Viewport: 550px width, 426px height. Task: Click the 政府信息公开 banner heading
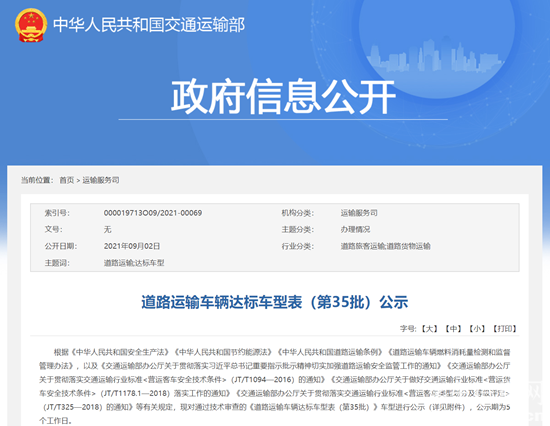click(x=283, y=96)
